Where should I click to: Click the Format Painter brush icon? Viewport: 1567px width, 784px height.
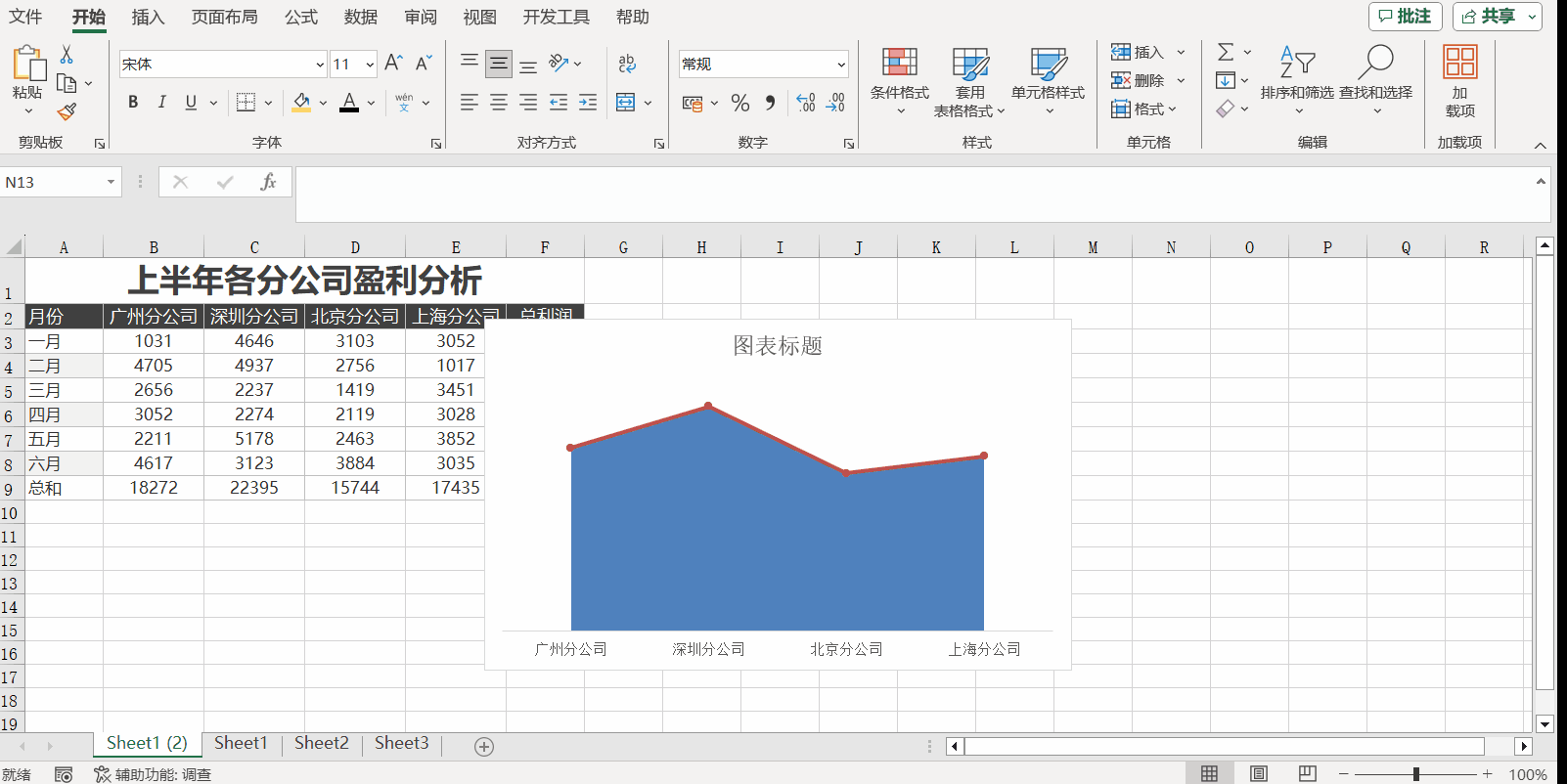tap(67, 111)
